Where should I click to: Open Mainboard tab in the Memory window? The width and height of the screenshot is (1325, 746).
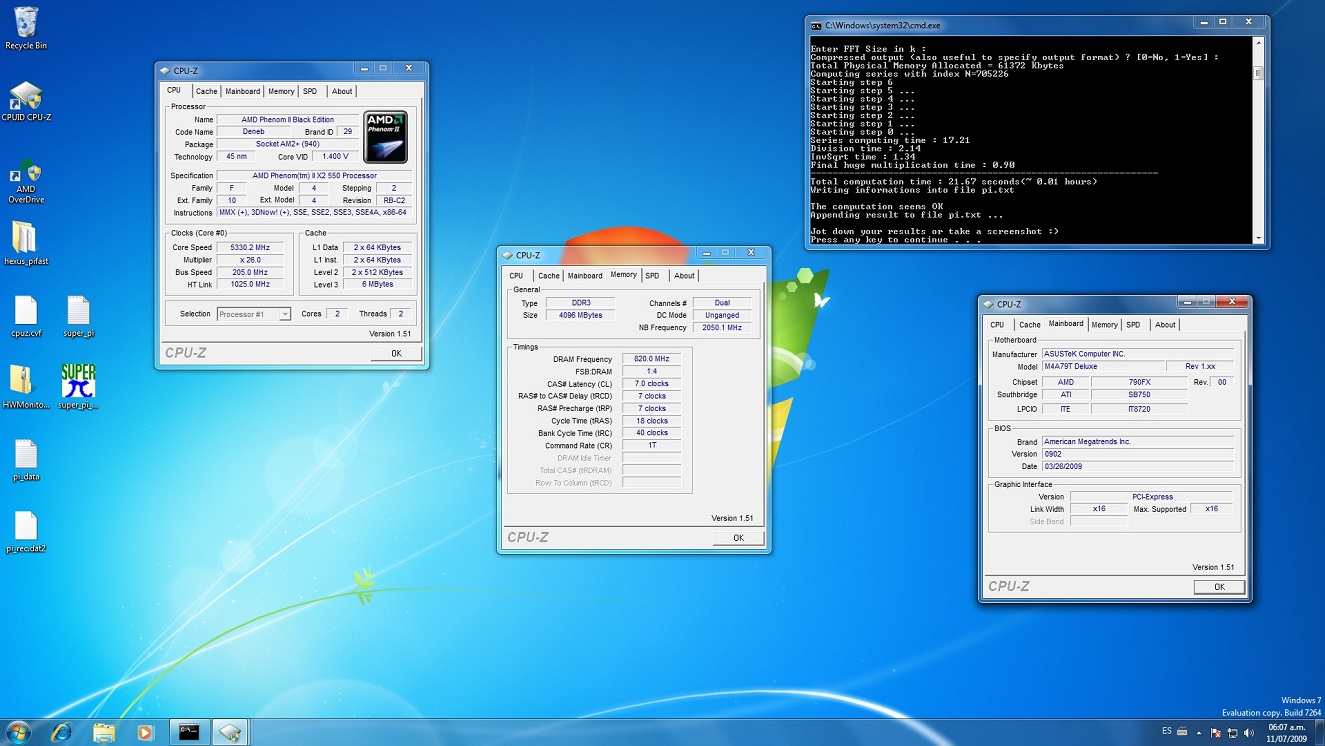(585, 276)
